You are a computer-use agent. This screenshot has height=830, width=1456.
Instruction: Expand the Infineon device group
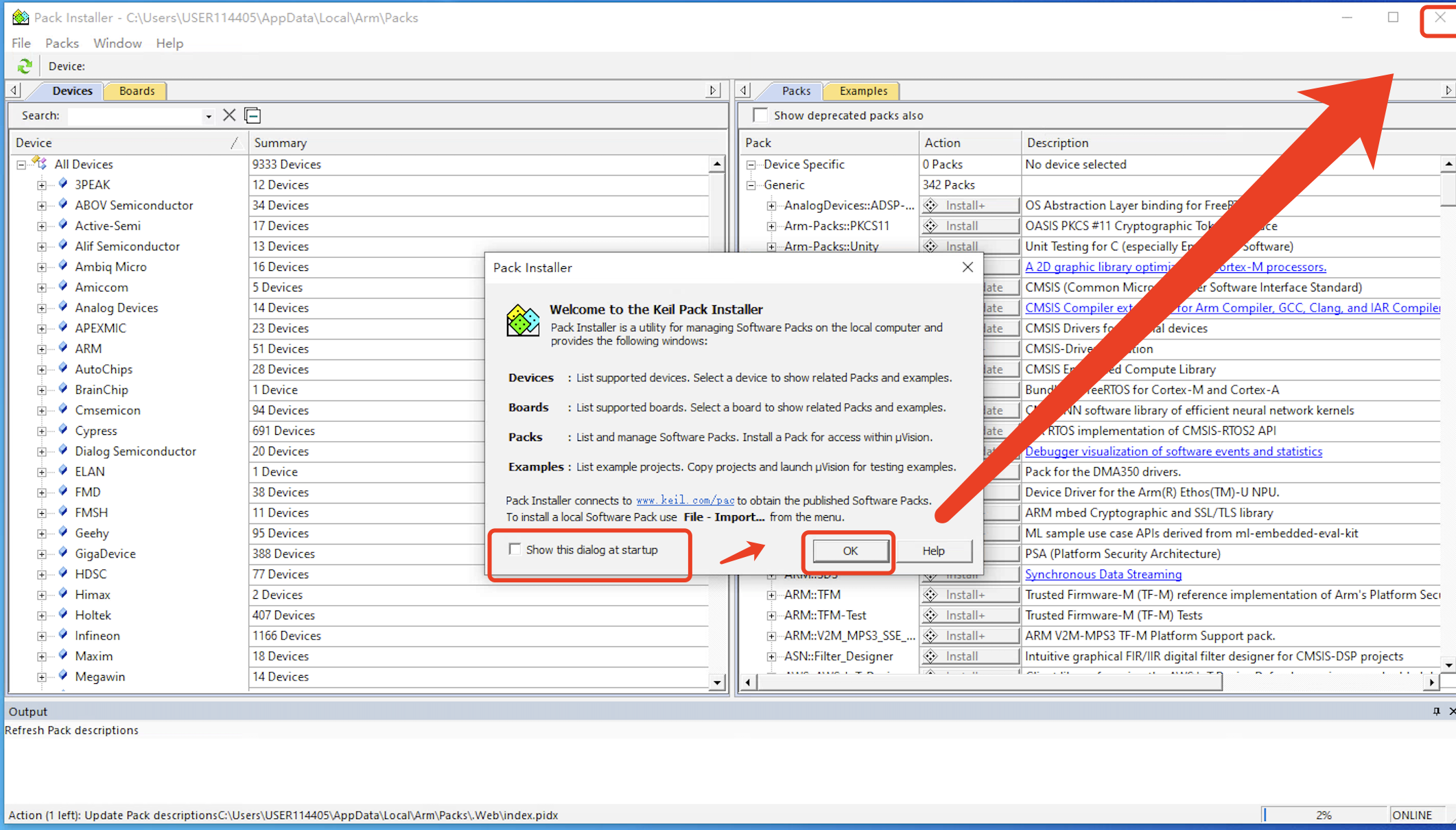[x=42, y=636]
